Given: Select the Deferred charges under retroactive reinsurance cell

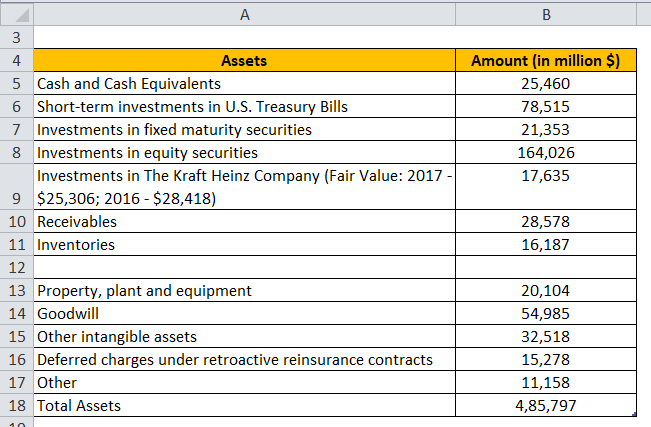Looking at the screenshot, I should [x=245, y=359].
